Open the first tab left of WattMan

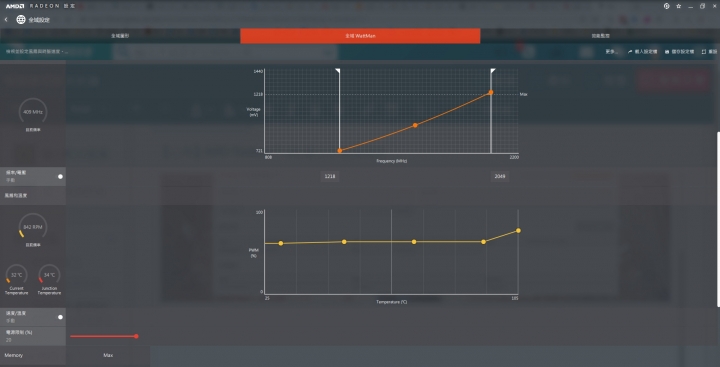[x=120, y=36]
